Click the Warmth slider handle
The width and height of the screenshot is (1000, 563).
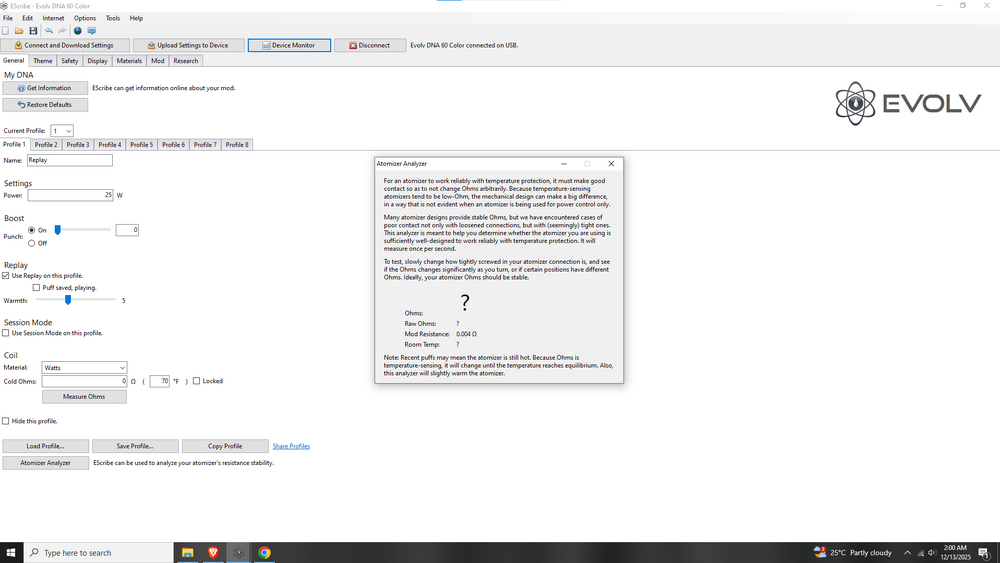click(x=68, y=300)
